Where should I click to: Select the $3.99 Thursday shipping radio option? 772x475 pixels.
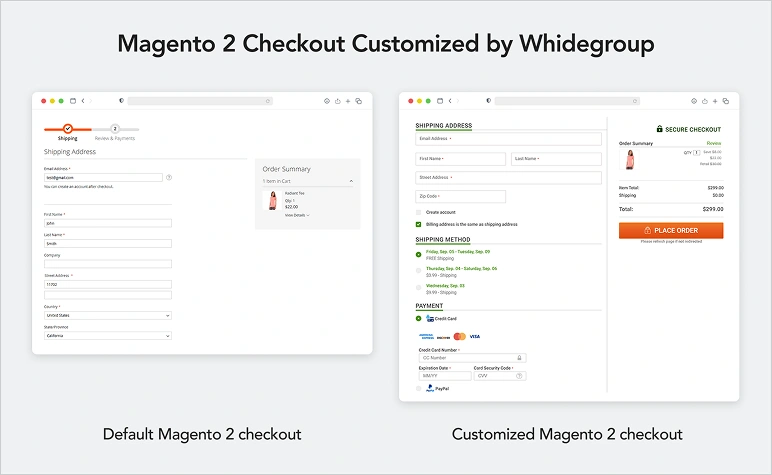click(x=418, y=271)
